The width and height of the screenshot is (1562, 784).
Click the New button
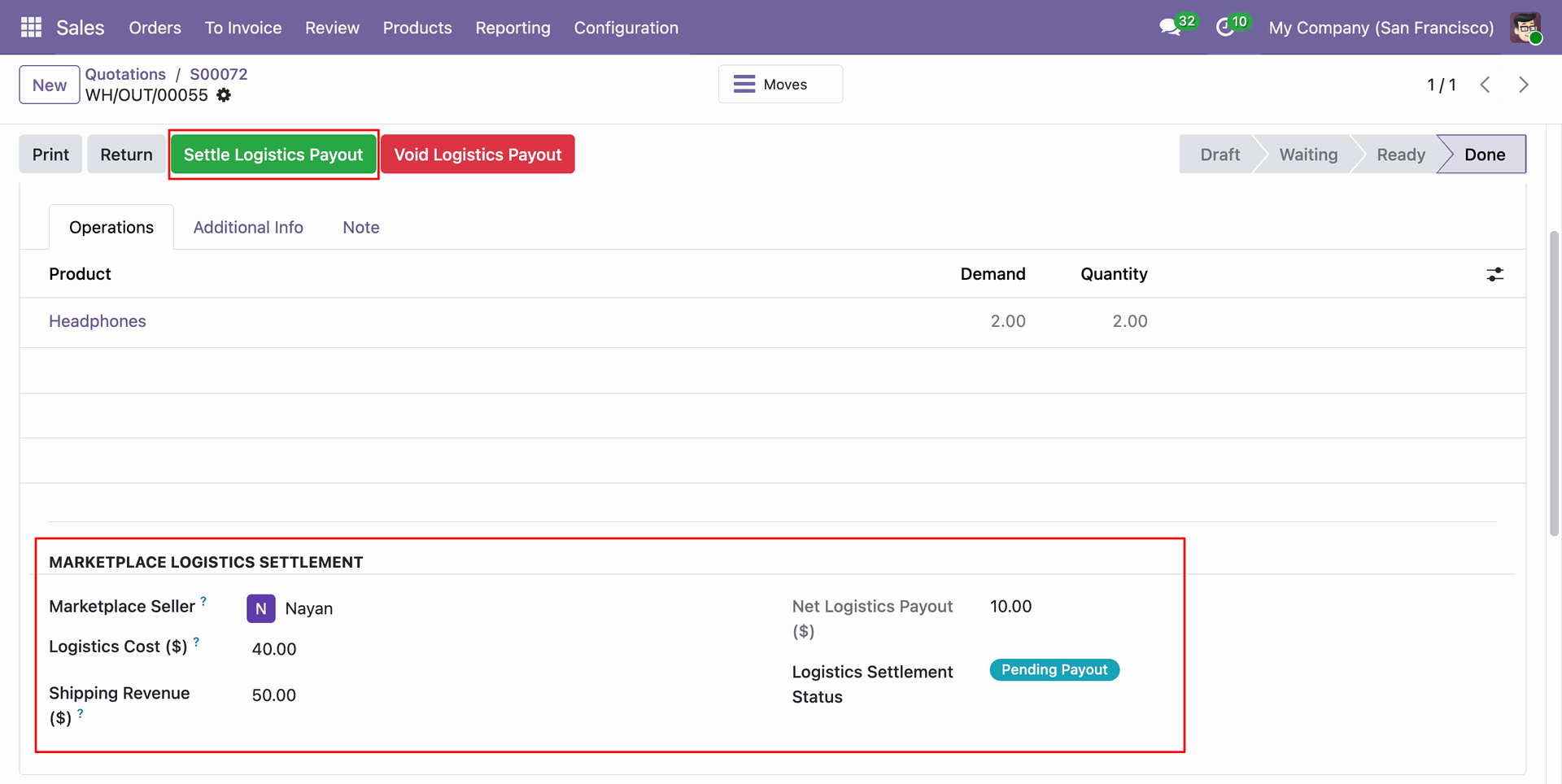50,85
